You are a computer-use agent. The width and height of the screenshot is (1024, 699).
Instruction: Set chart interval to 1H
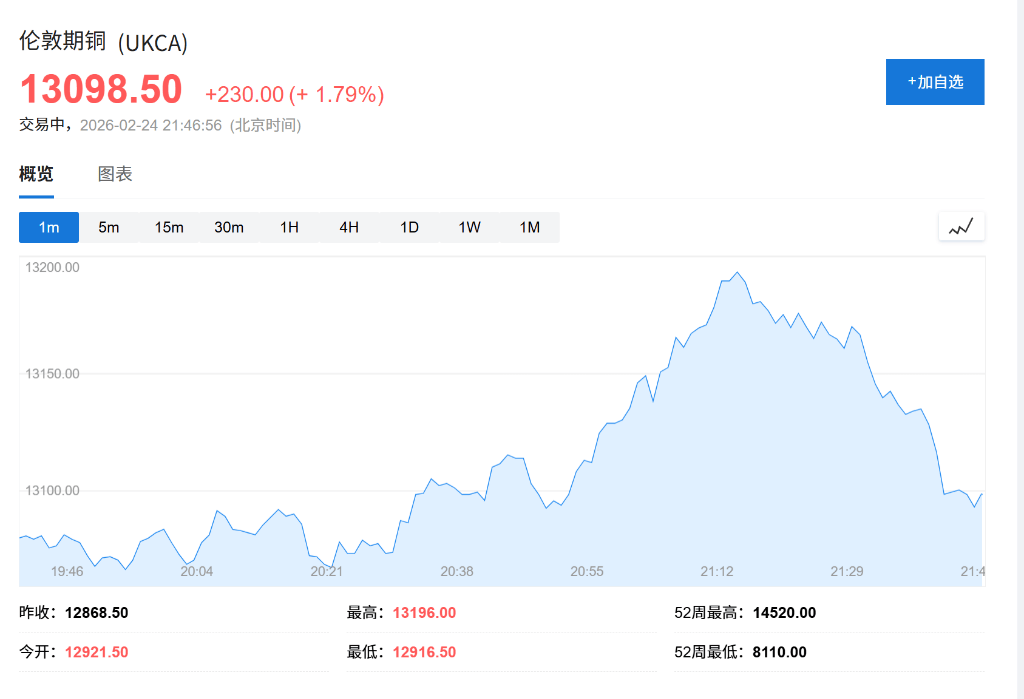tap(289, 227)
